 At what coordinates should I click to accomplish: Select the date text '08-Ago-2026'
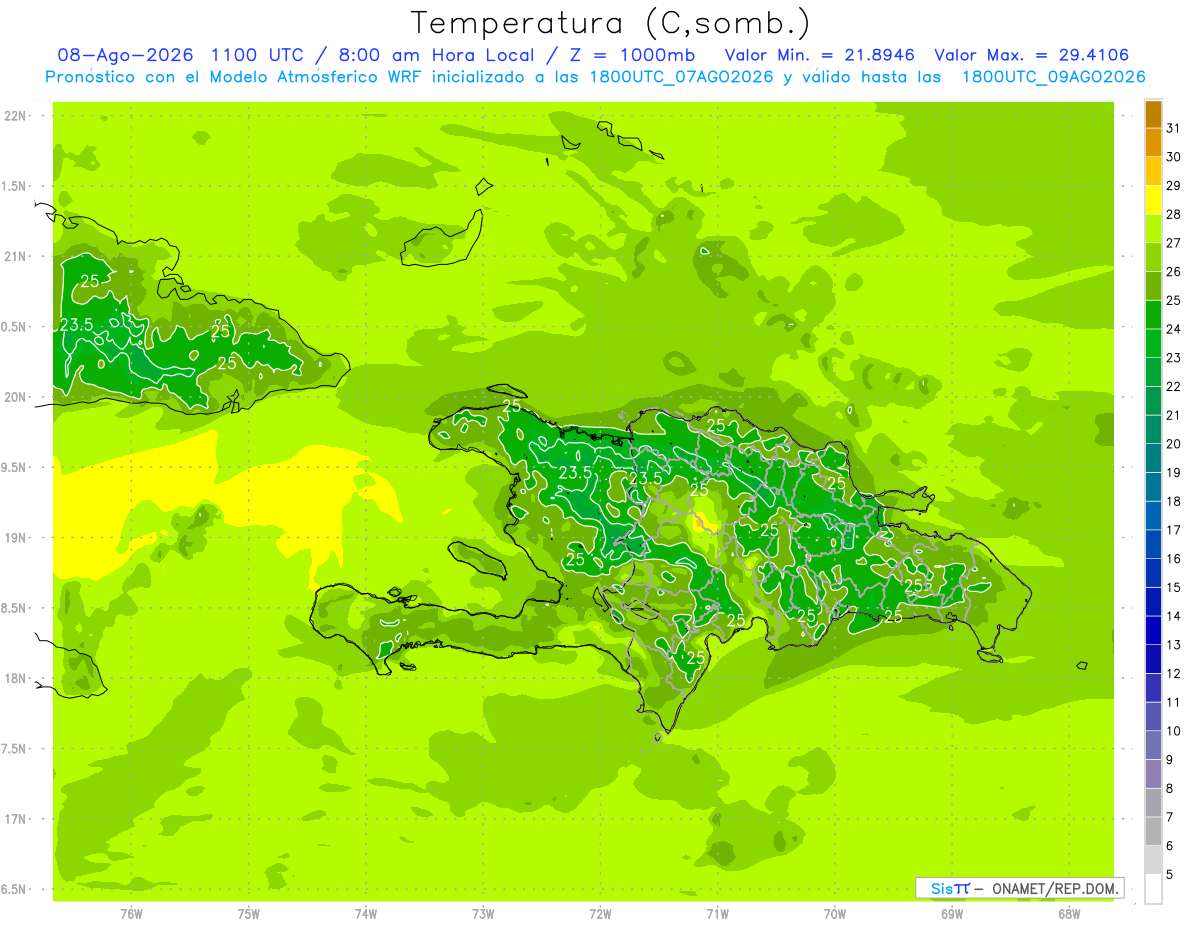pos(125,54)
